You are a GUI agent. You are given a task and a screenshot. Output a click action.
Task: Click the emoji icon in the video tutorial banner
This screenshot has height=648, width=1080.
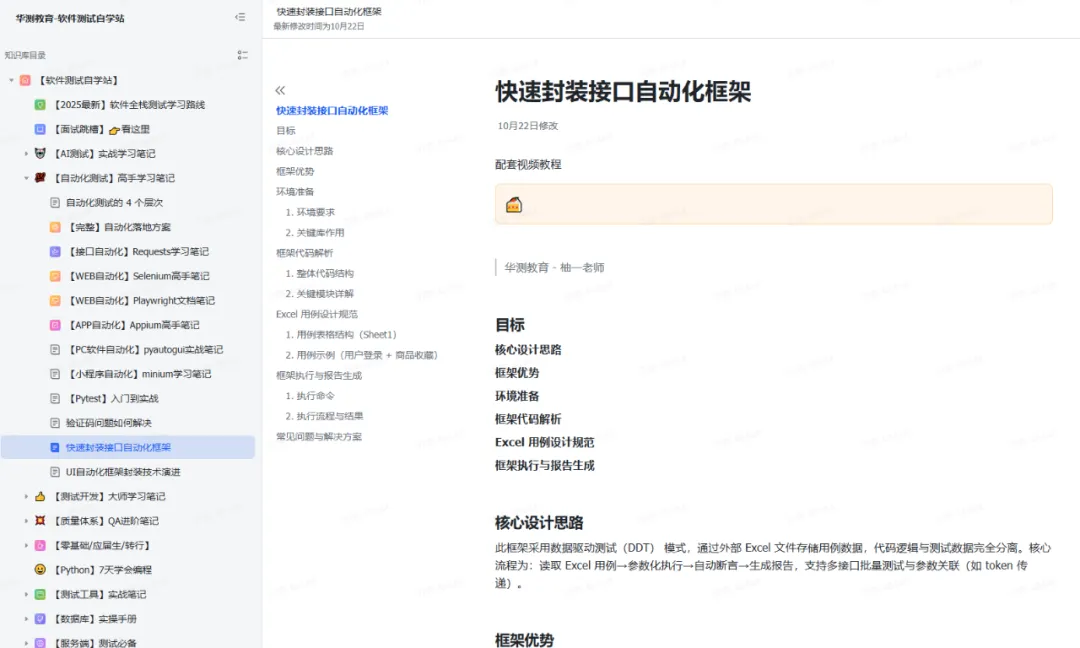(x=514, y=204)
